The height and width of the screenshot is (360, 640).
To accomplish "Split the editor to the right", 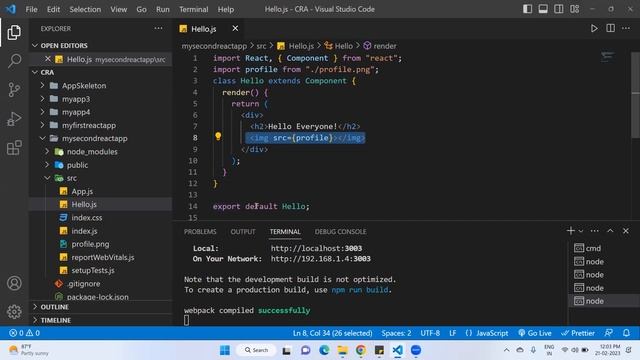I will click(610, 28).
